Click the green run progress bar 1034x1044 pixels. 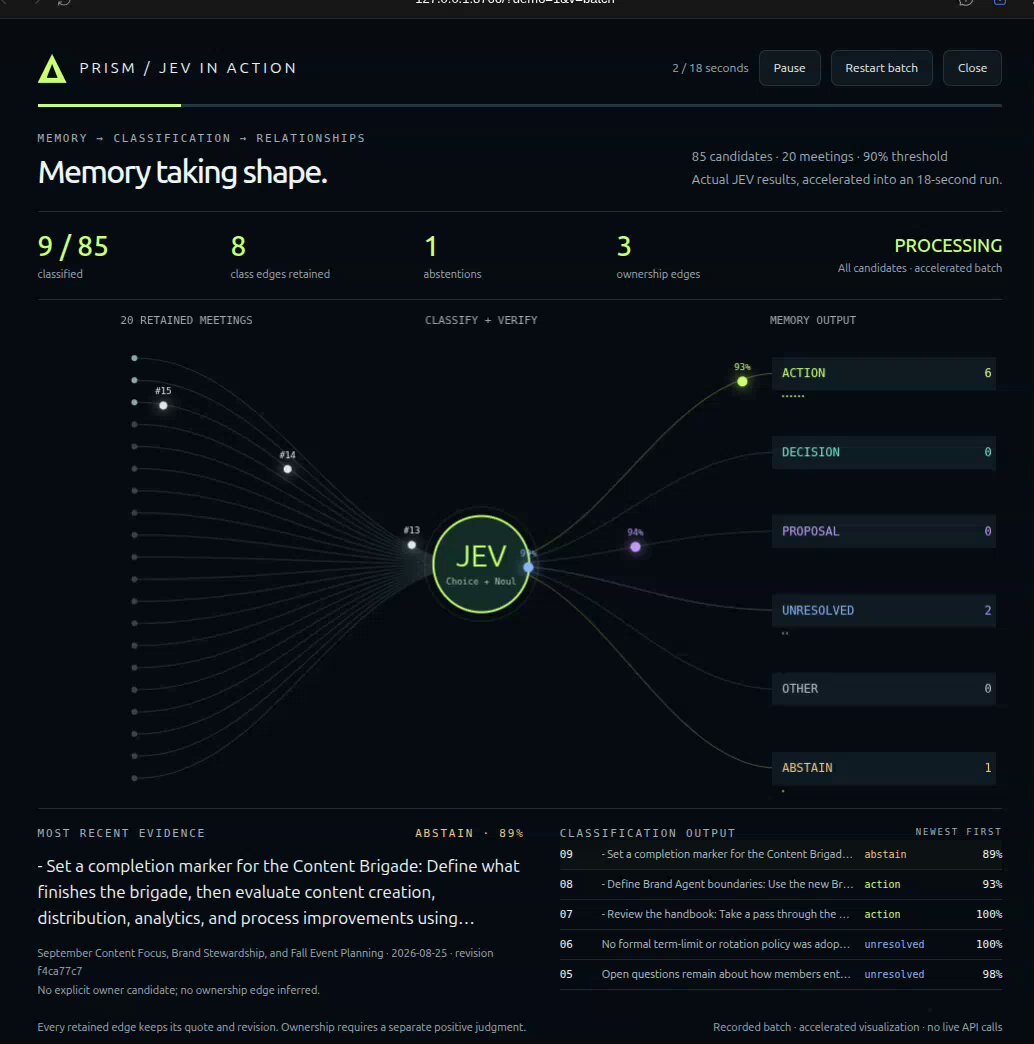pos(109,105)
